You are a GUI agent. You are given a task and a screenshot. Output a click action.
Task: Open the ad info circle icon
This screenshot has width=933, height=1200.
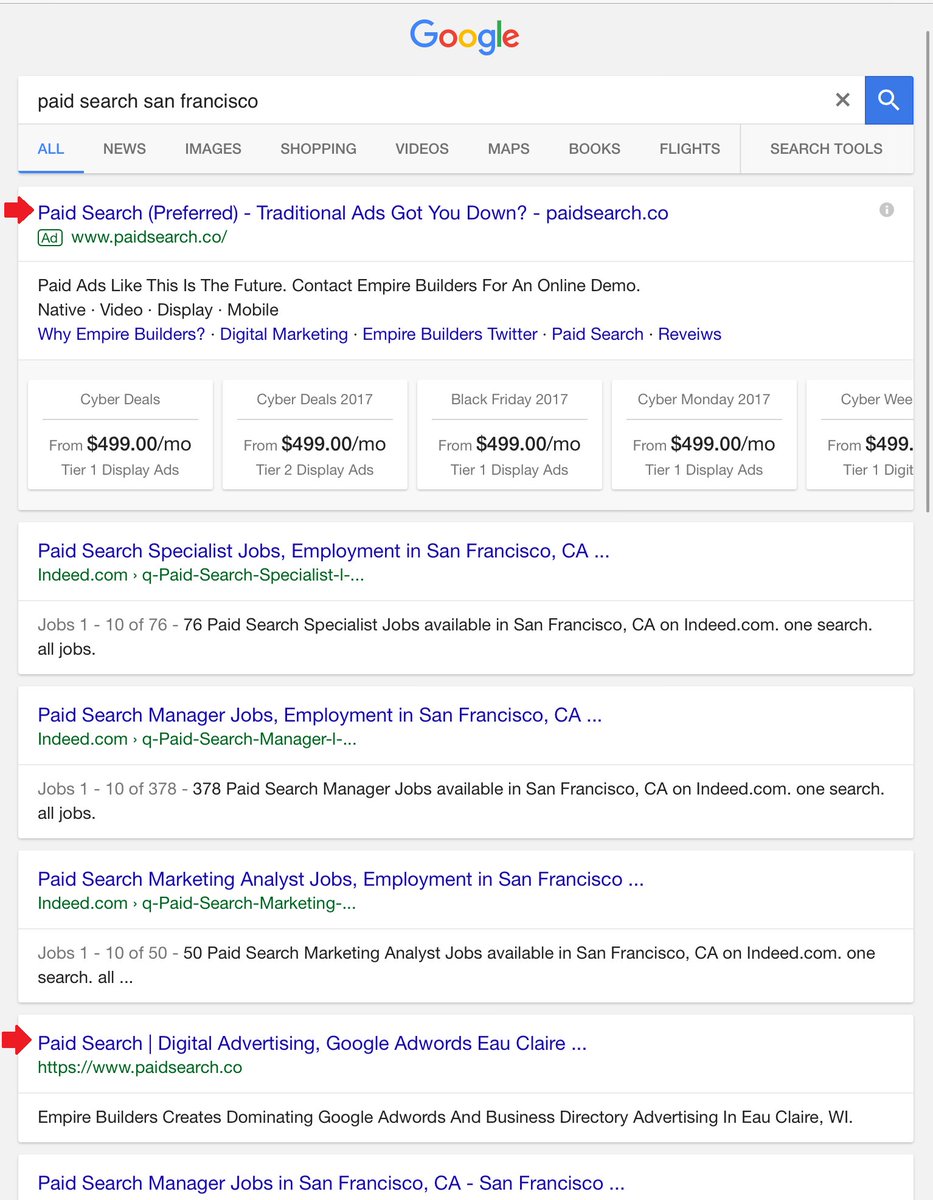point(886,210)
